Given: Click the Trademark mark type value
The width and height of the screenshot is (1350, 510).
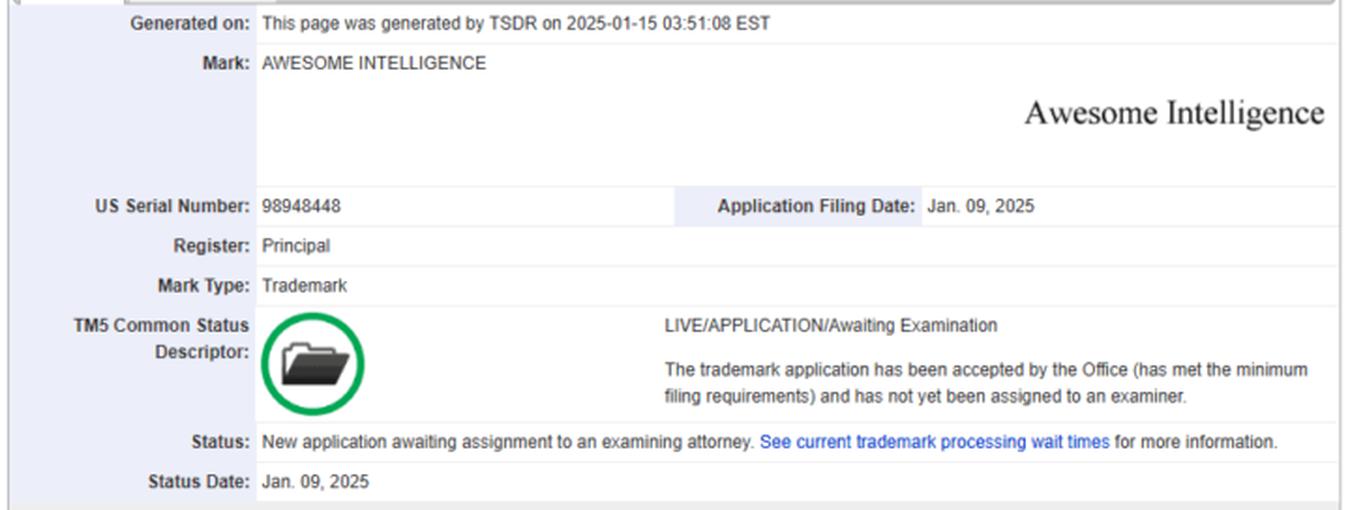Looking at the screenshot, I should [304, 286].
